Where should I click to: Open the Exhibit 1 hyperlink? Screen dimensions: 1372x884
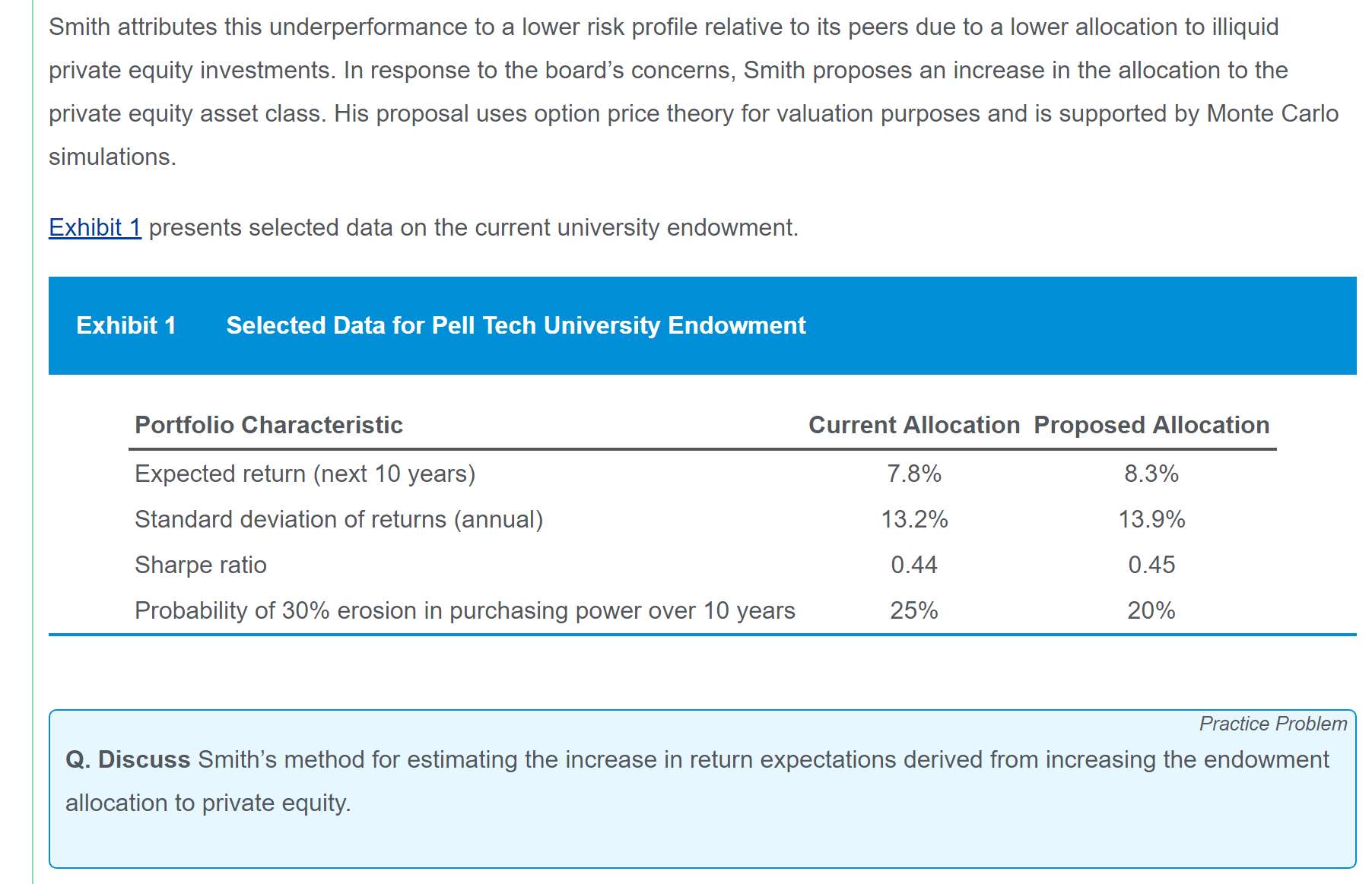(x=95, y=227)
